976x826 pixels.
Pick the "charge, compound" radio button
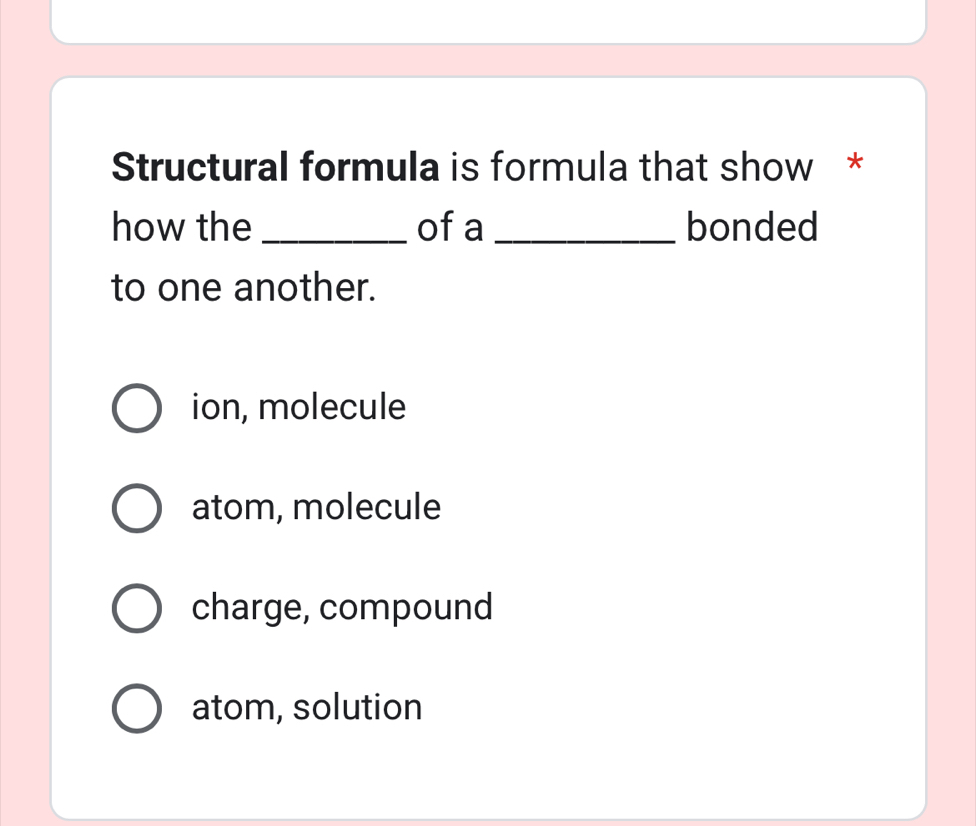(x=135, y=608)
